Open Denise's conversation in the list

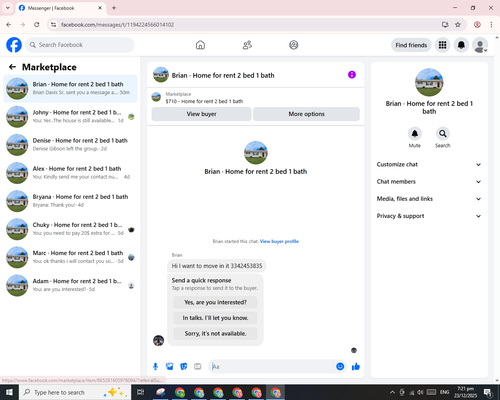pos(70,145)
